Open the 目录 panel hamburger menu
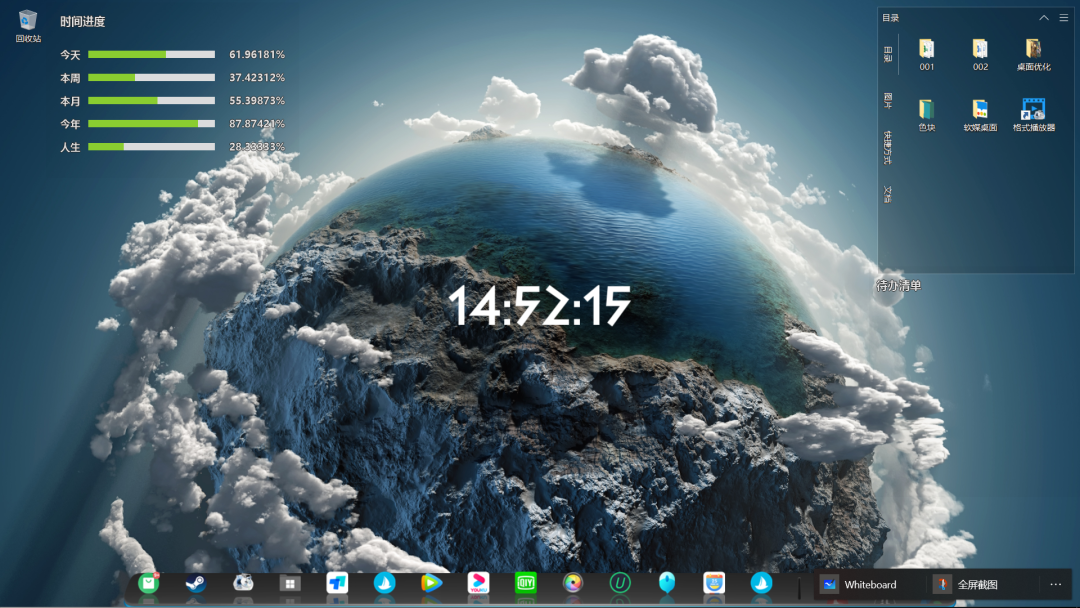The image size is (1080, 608). tap(1064, 18)
